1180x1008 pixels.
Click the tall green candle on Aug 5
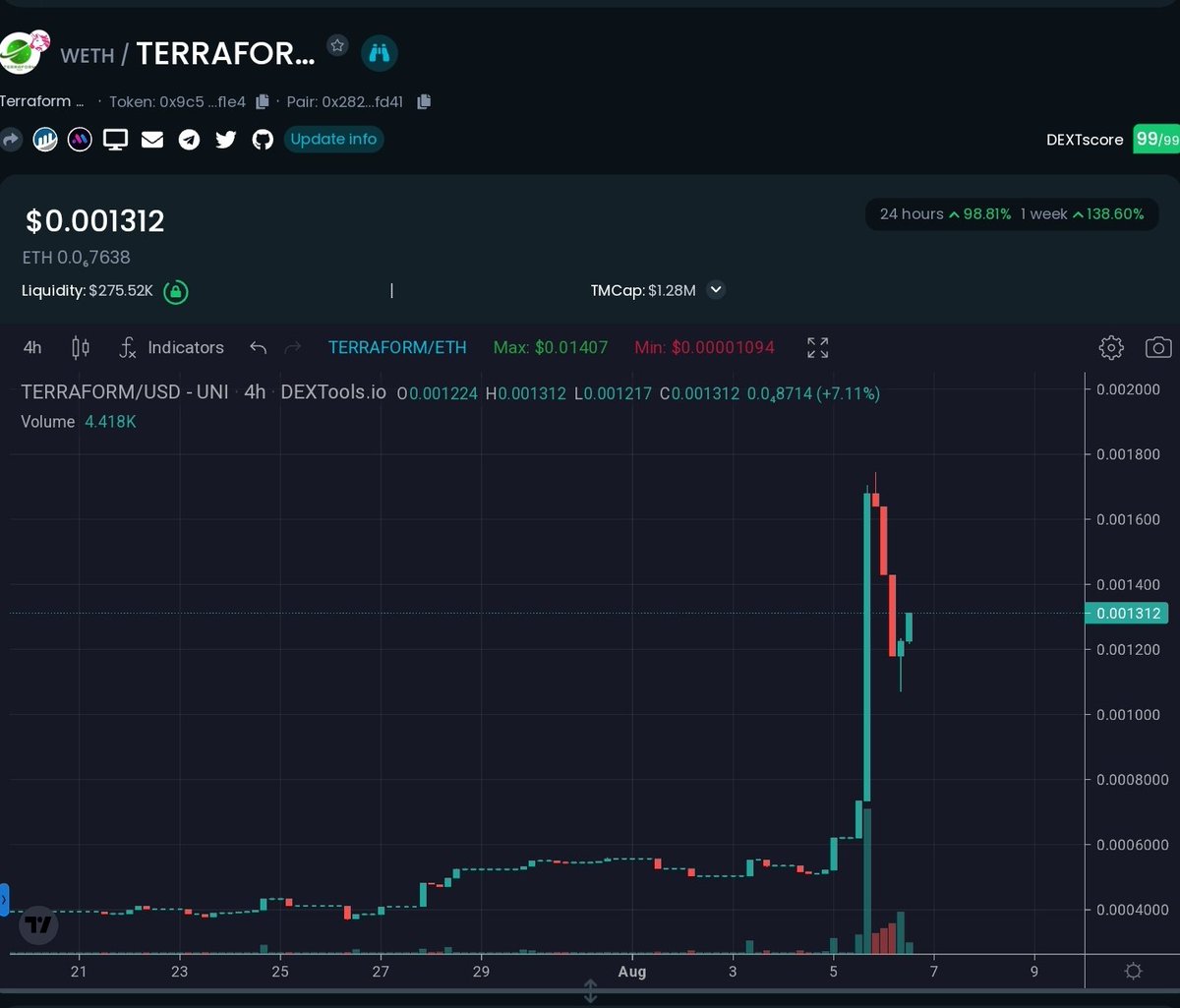pos(867,647)
